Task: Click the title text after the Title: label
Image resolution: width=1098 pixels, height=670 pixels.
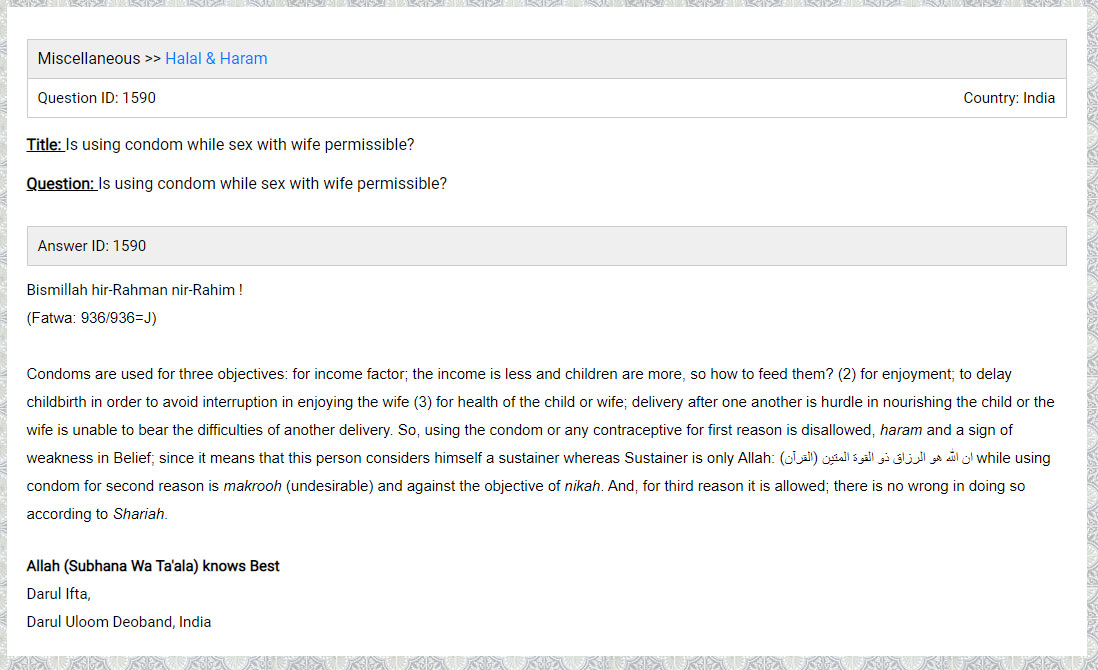Action: point(240,145)
